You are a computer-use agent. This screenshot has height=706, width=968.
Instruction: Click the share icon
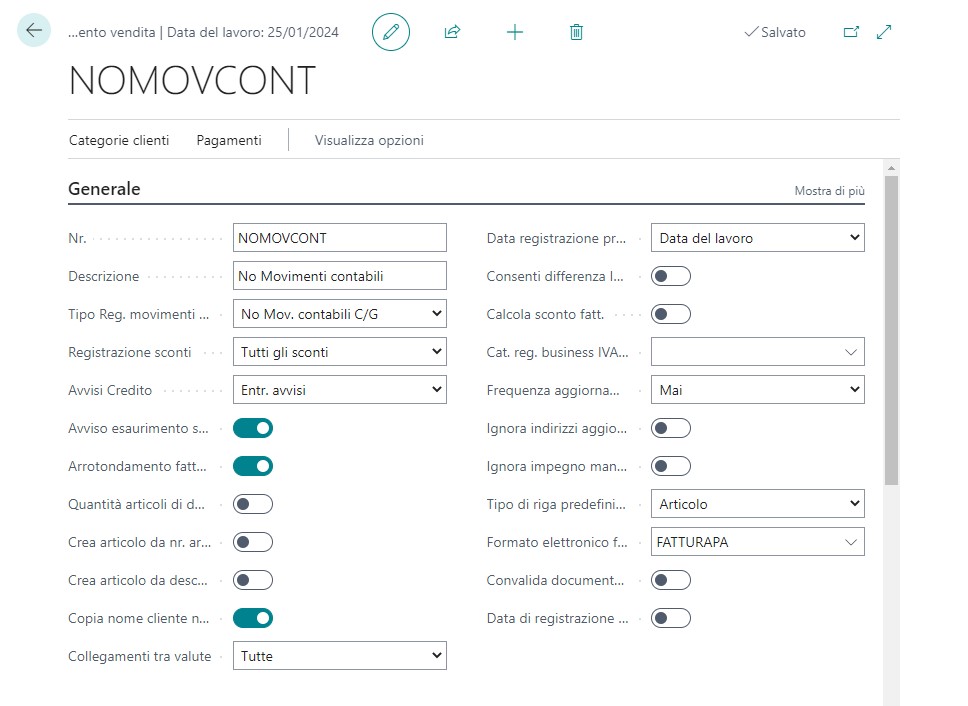(x=452, y=32)
